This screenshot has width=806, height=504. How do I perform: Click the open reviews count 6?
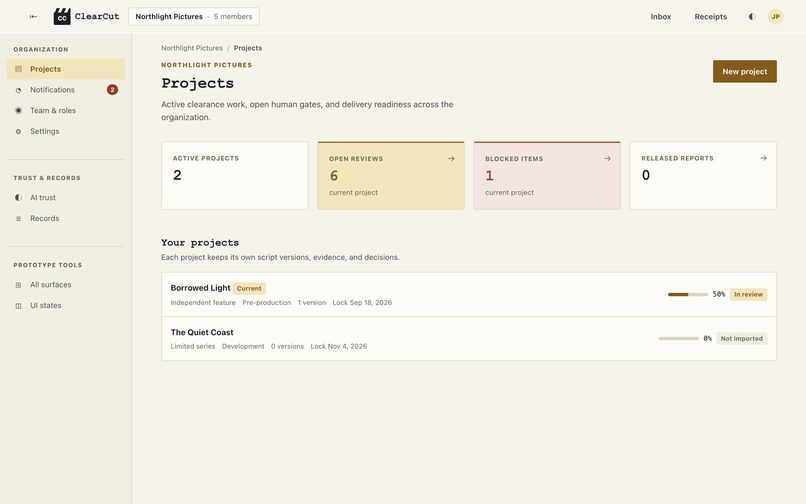pyautogui.click(x=334, y=176)
